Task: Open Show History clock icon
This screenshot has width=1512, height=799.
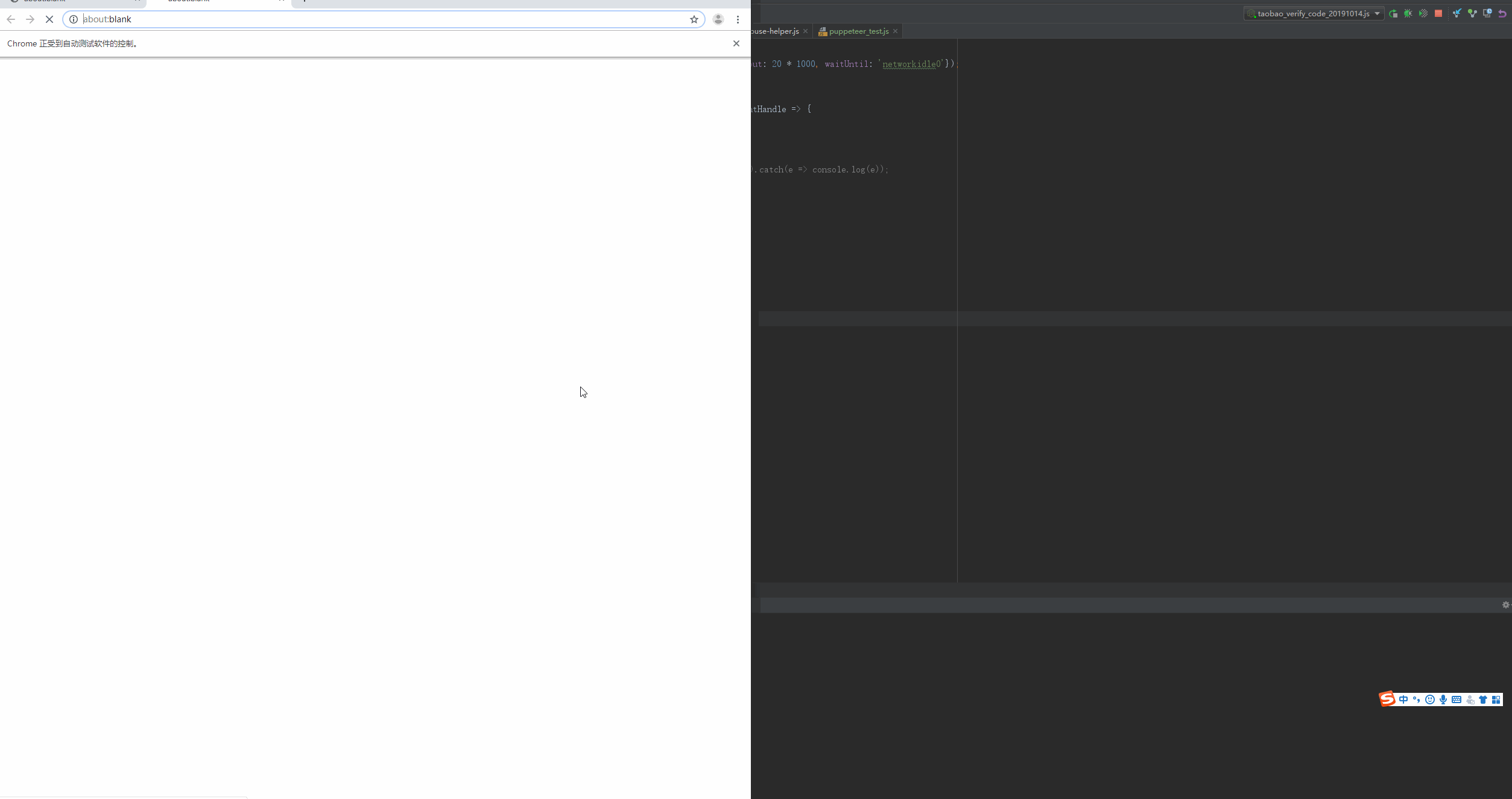Action: tap(1487, 13)
